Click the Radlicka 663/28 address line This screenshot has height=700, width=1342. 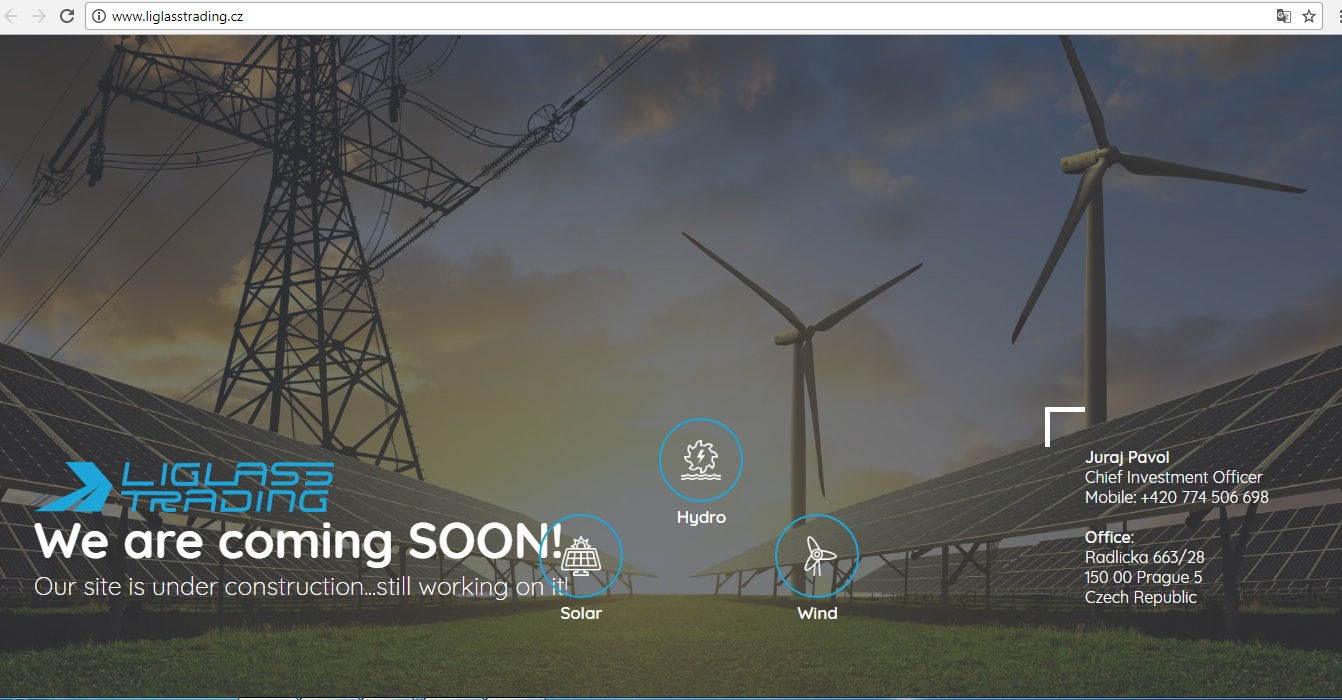coord(1144,557)
